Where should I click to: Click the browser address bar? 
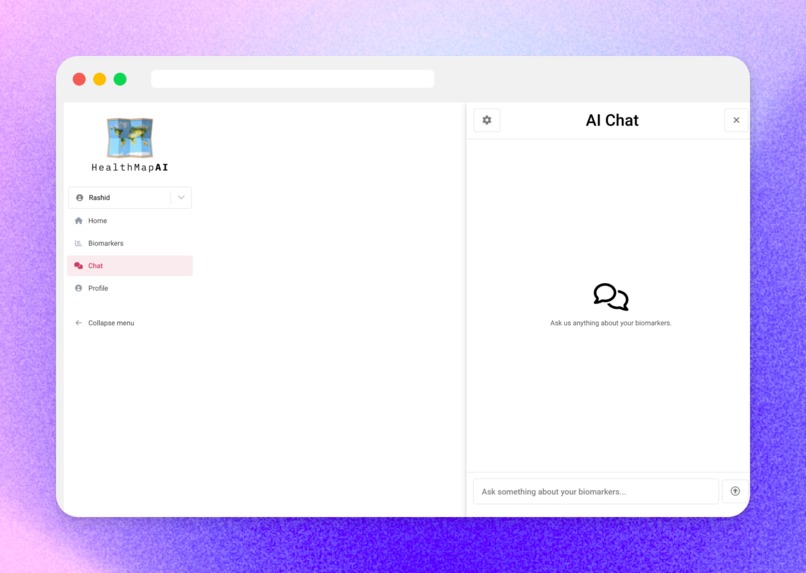click(292, 79)
